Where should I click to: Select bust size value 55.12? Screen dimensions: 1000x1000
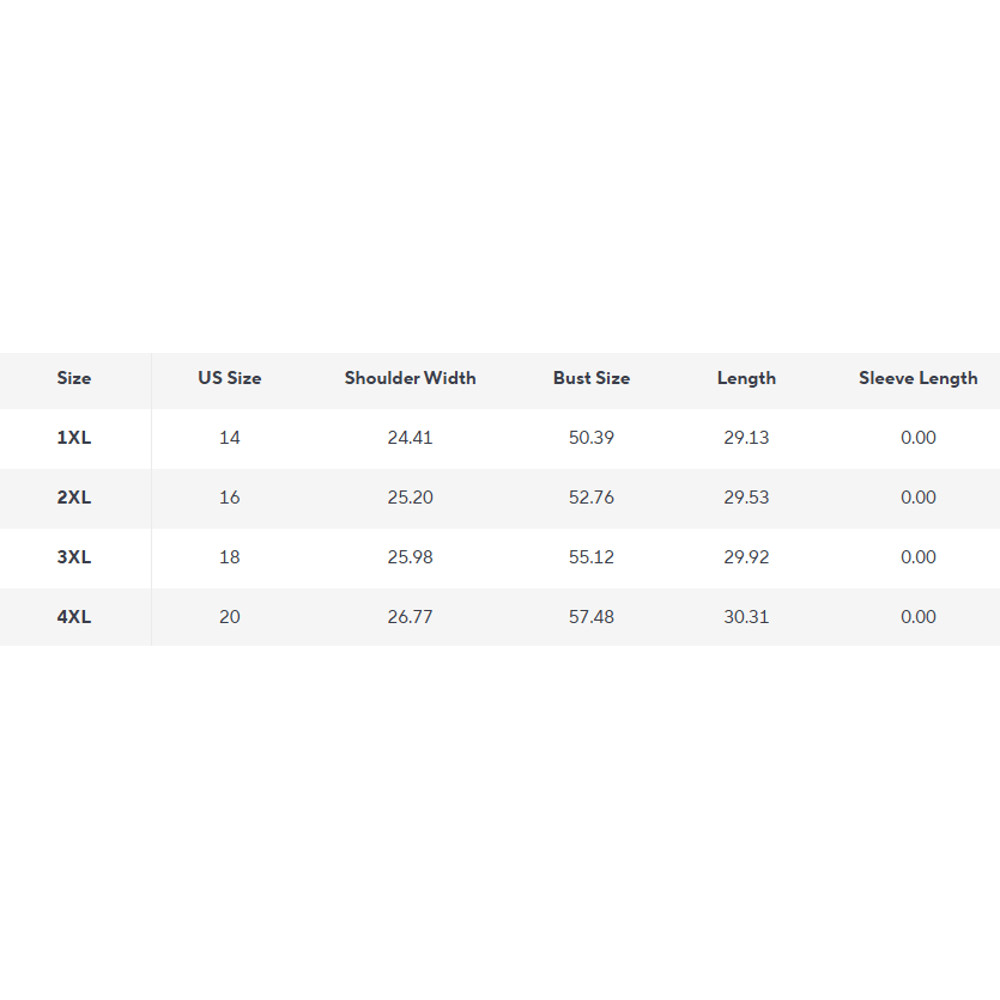pos(591,557)
